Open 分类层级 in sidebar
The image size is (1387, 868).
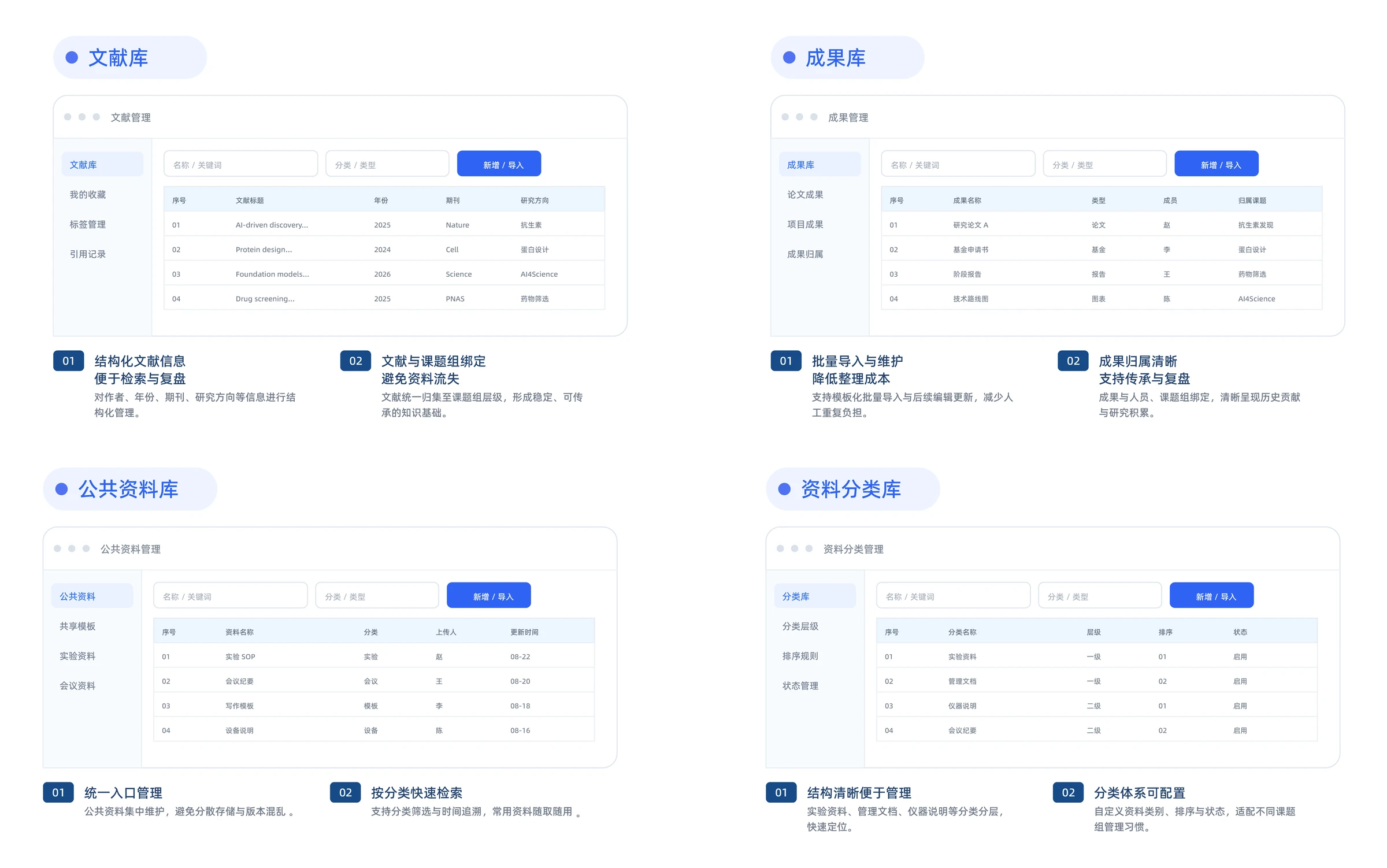click(x=800, y=626)
